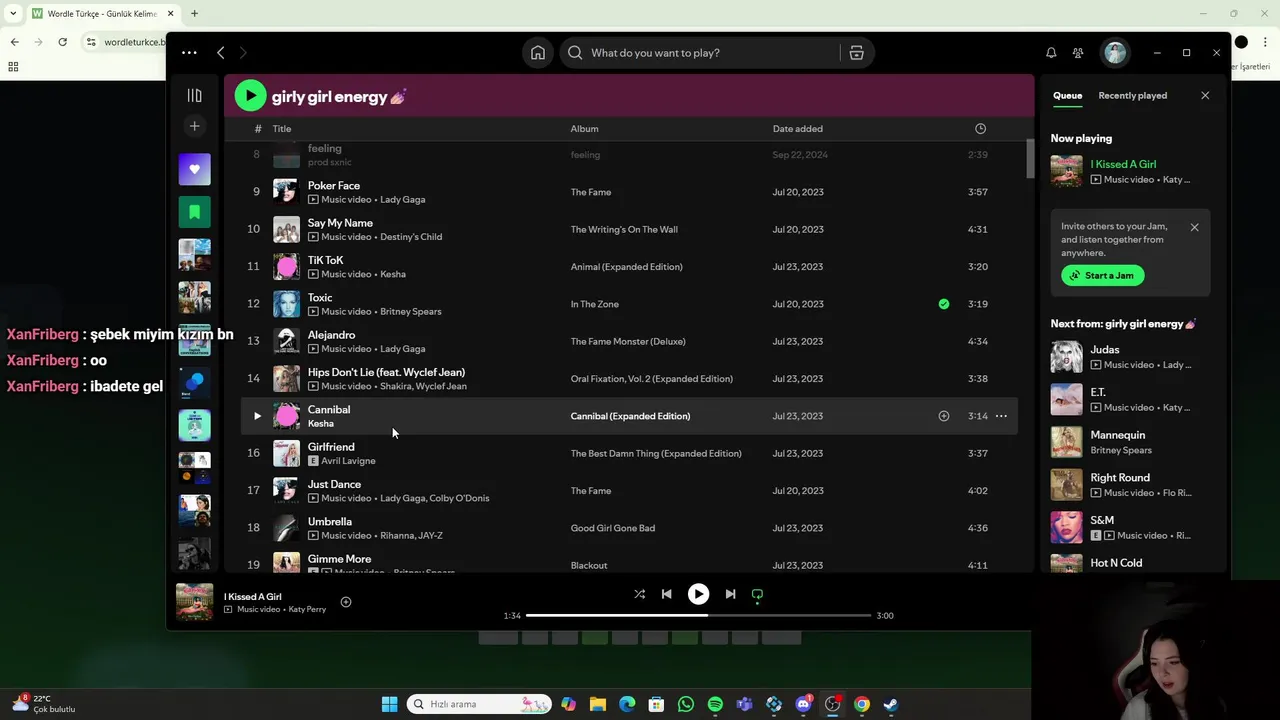1280x720 pixels.
Task: Go back with Spotify back arrow
Action: tap(221, 53)
